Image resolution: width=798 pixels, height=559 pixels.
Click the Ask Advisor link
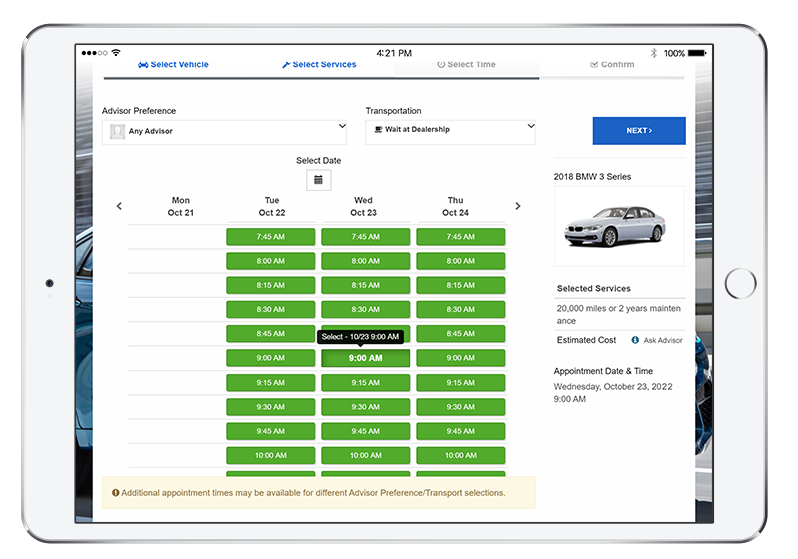pos(663,341)
